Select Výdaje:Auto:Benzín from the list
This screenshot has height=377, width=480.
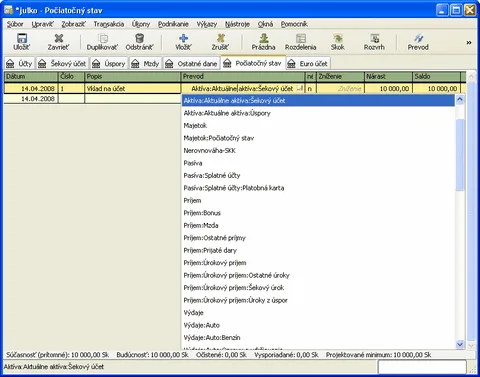tap(318, 338)
